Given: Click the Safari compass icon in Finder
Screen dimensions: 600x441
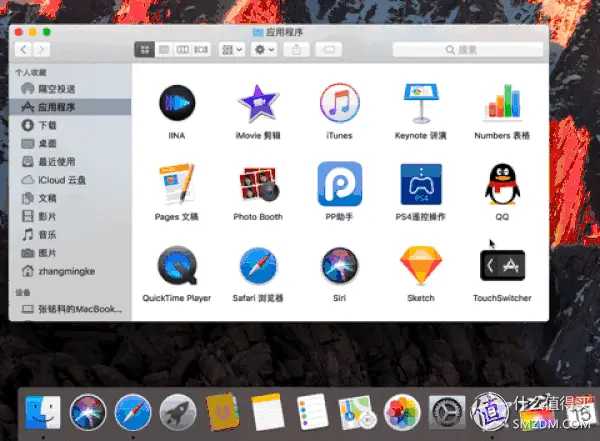Looking at the screenshot, I should pos(258,265).
